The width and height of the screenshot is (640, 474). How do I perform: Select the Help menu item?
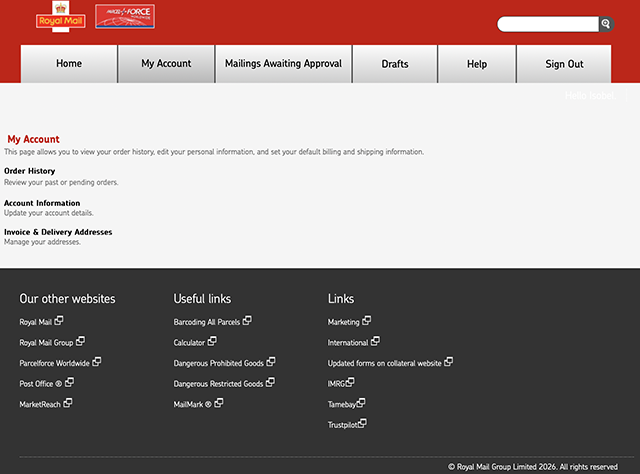click(x=477, y=64)
